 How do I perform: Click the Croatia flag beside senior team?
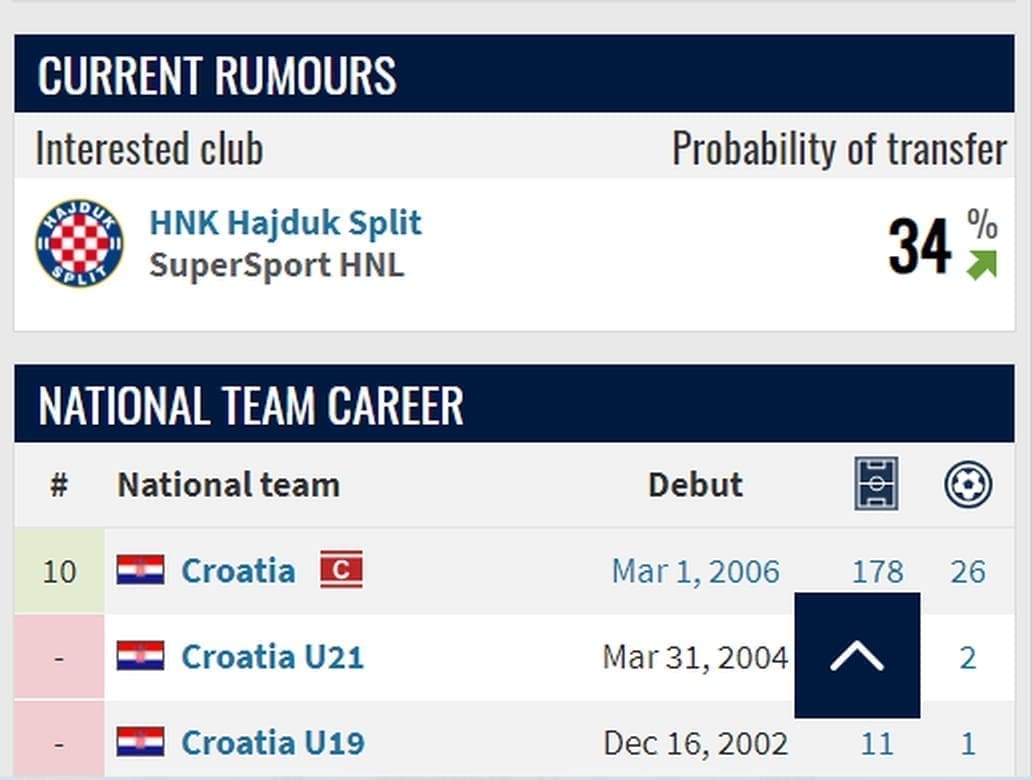(x=140, y=570)
